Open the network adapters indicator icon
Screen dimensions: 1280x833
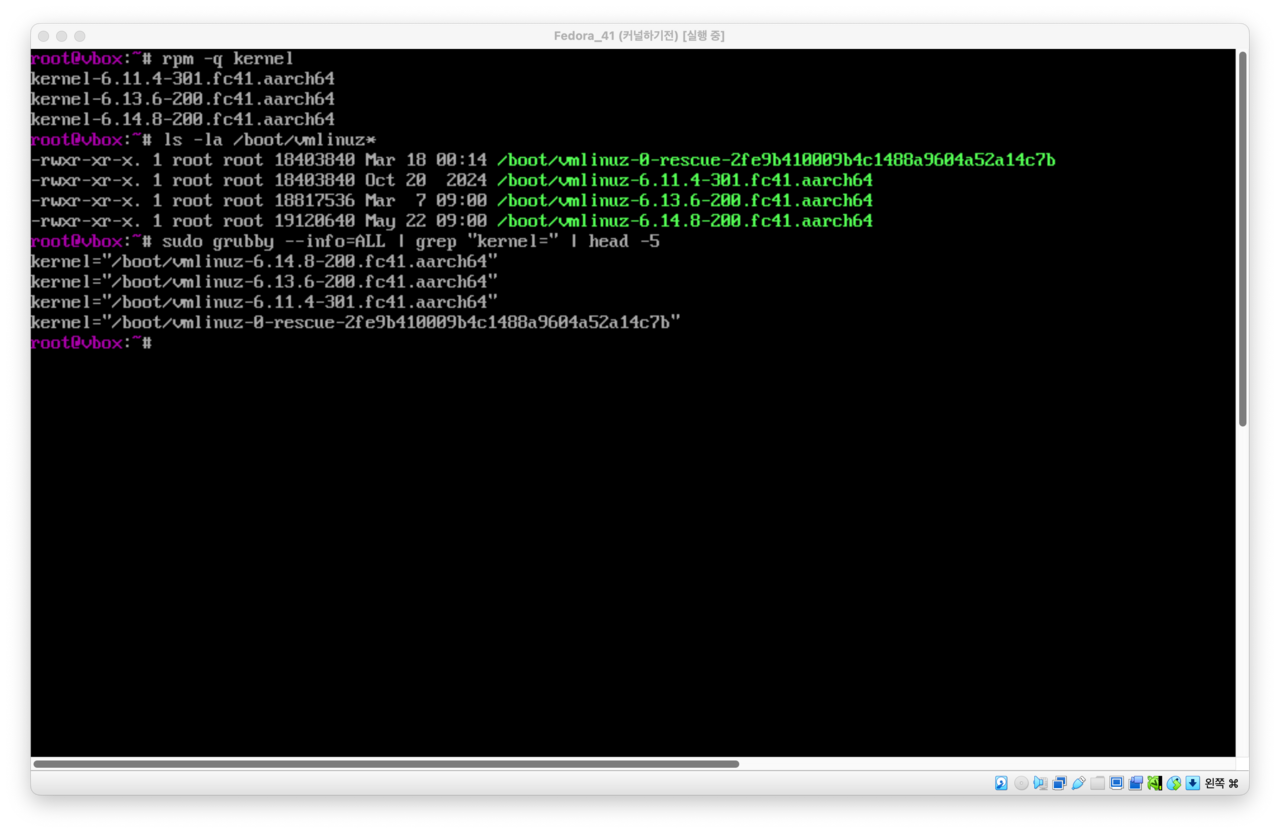1059,783
